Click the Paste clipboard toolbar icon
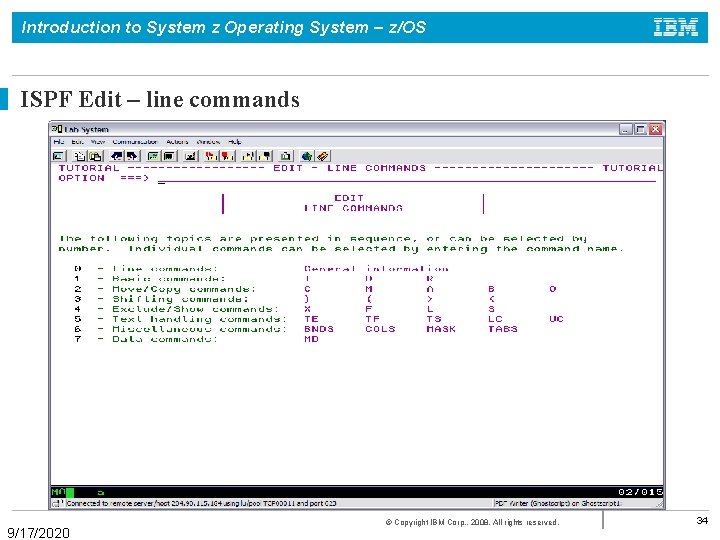This screenshot has height=540, width=720. coord(95,156)
